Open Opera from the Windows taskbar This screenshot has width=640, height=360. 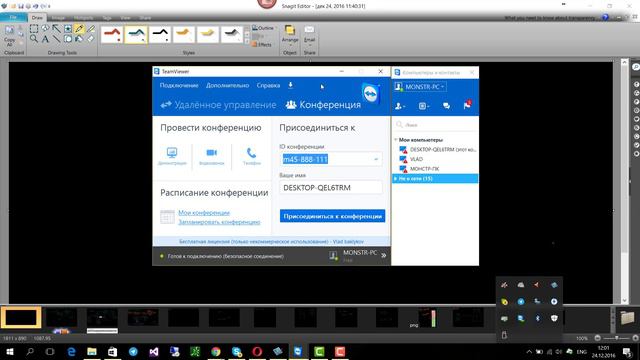[257, 351]
